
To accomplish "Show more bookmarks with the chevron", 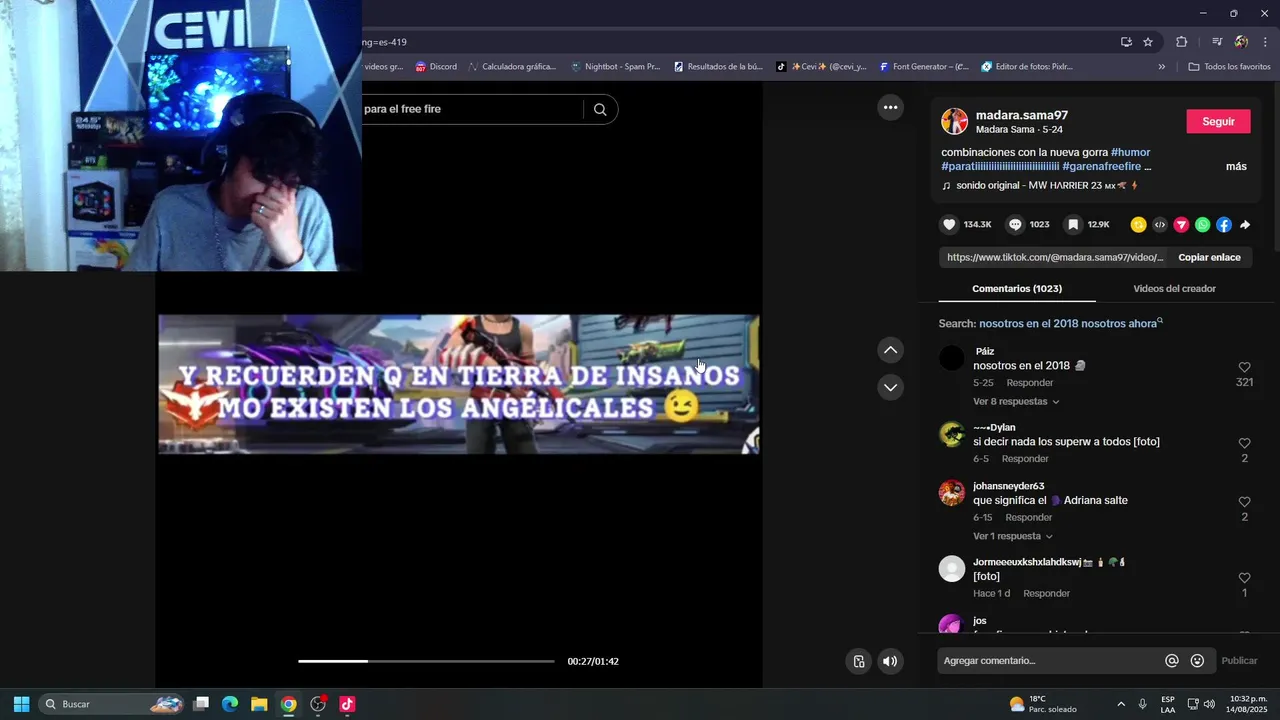I will 1162,67.
